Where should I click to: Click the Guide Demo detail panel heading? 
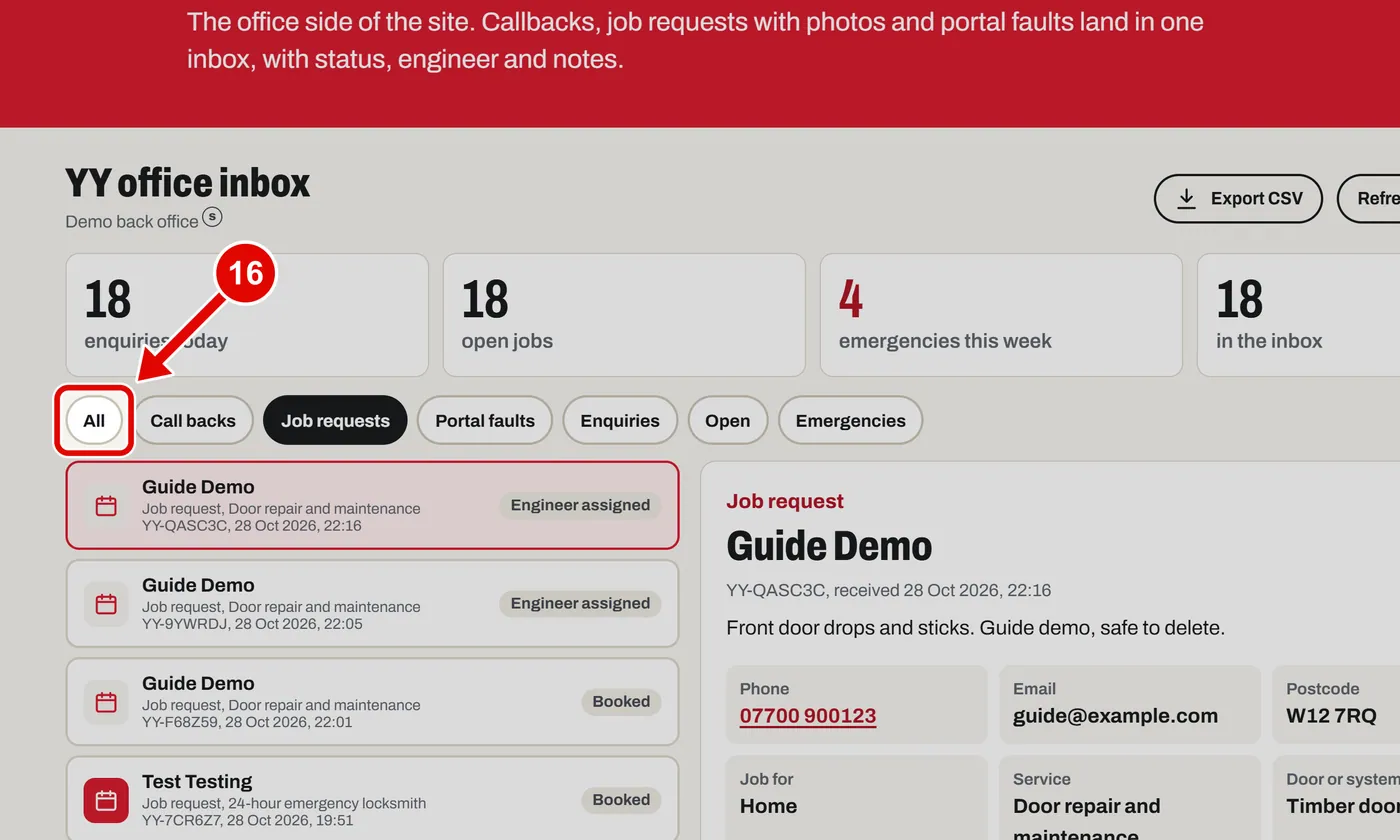829,547
